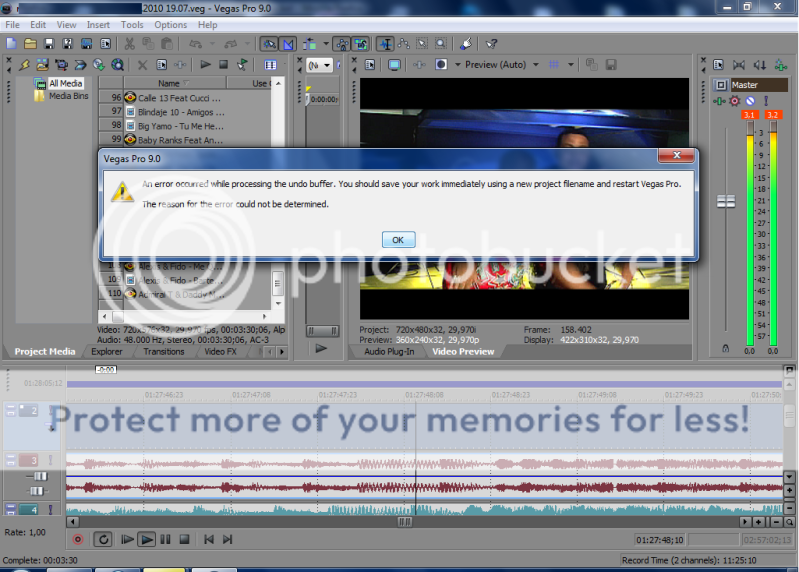Open the Options menu

point(171,24)
